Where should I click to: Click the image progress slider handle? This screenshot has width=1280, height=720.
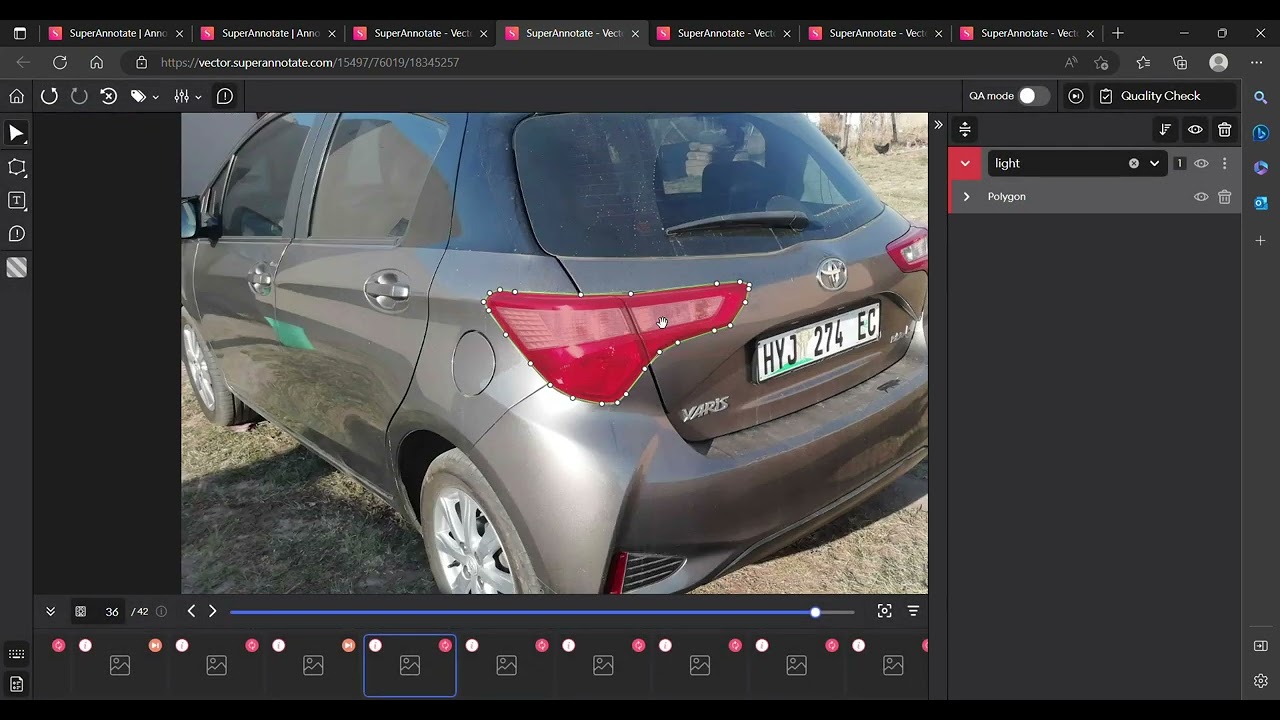[x=815, y=612]
